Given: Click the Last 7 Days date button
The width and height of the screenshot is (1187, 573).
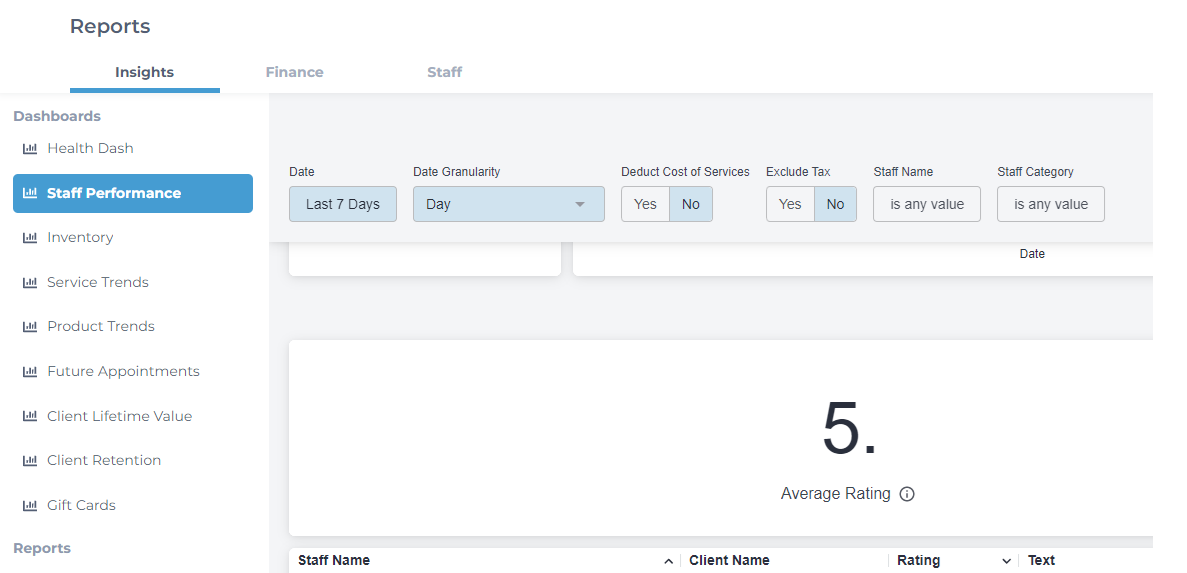Looking at the screenshot, I should click(343, 204).
